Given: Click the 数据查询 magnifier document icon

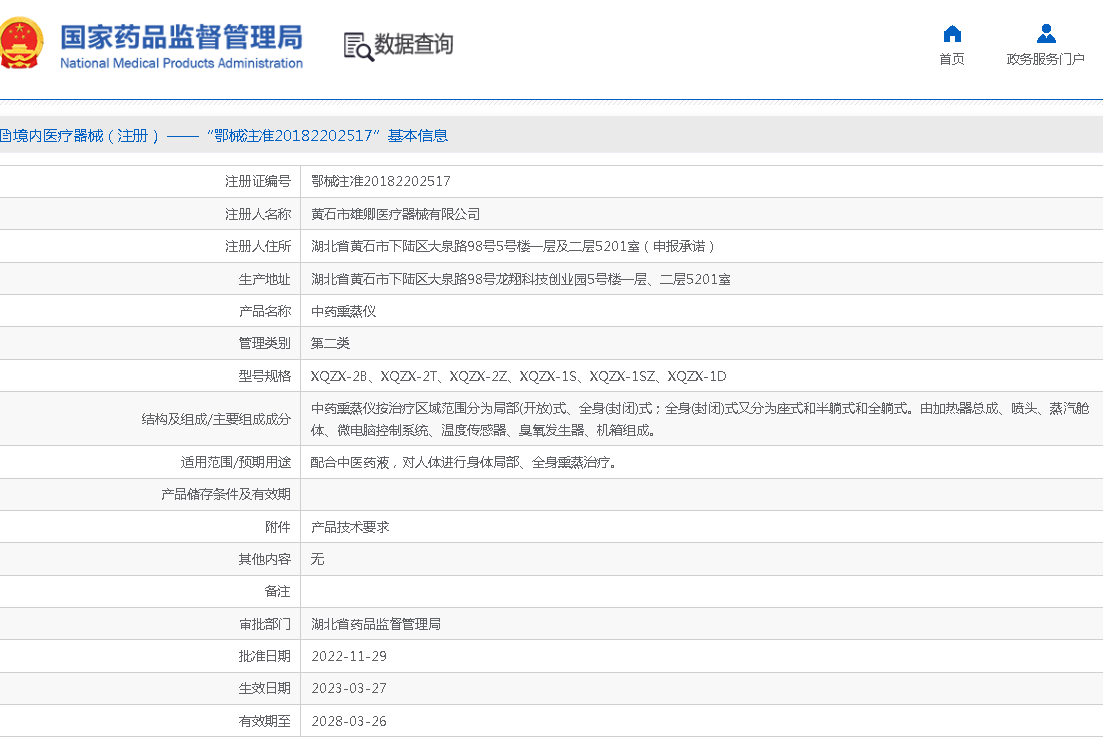Looking at the screenshot, I should [357, 46].
